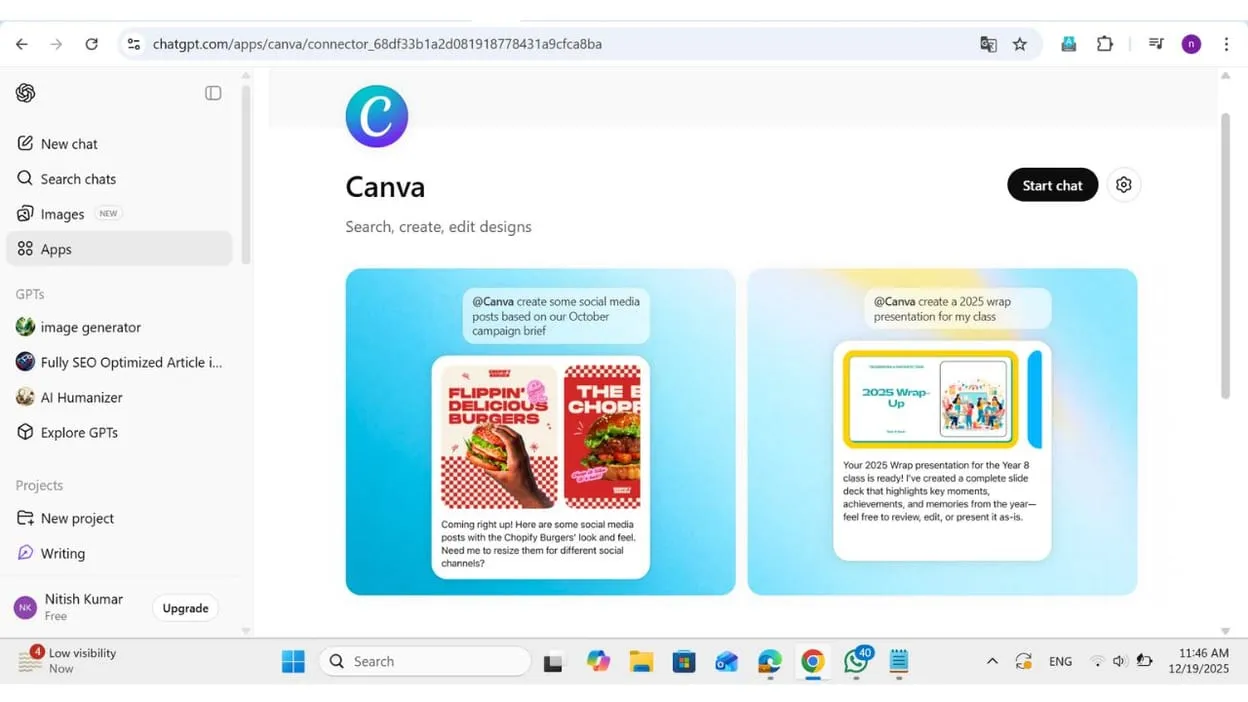Open the Notepad taskbar icon

pyautogui.click(x=899, y=661)
